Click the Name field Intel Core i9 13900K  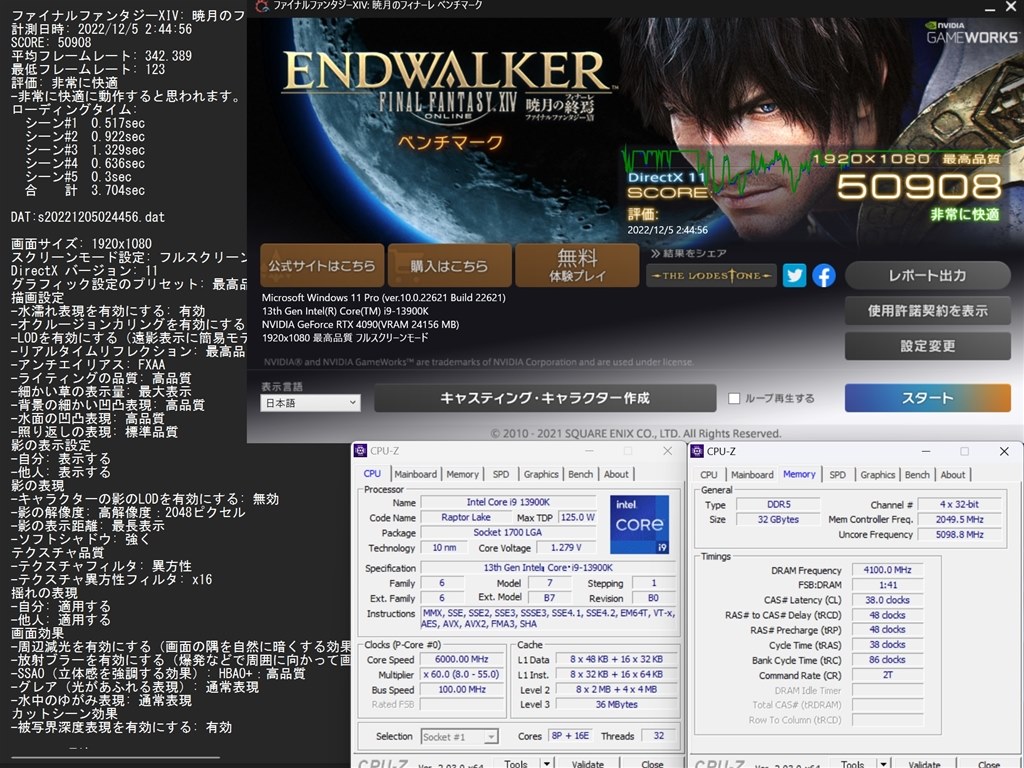(508, 502)
